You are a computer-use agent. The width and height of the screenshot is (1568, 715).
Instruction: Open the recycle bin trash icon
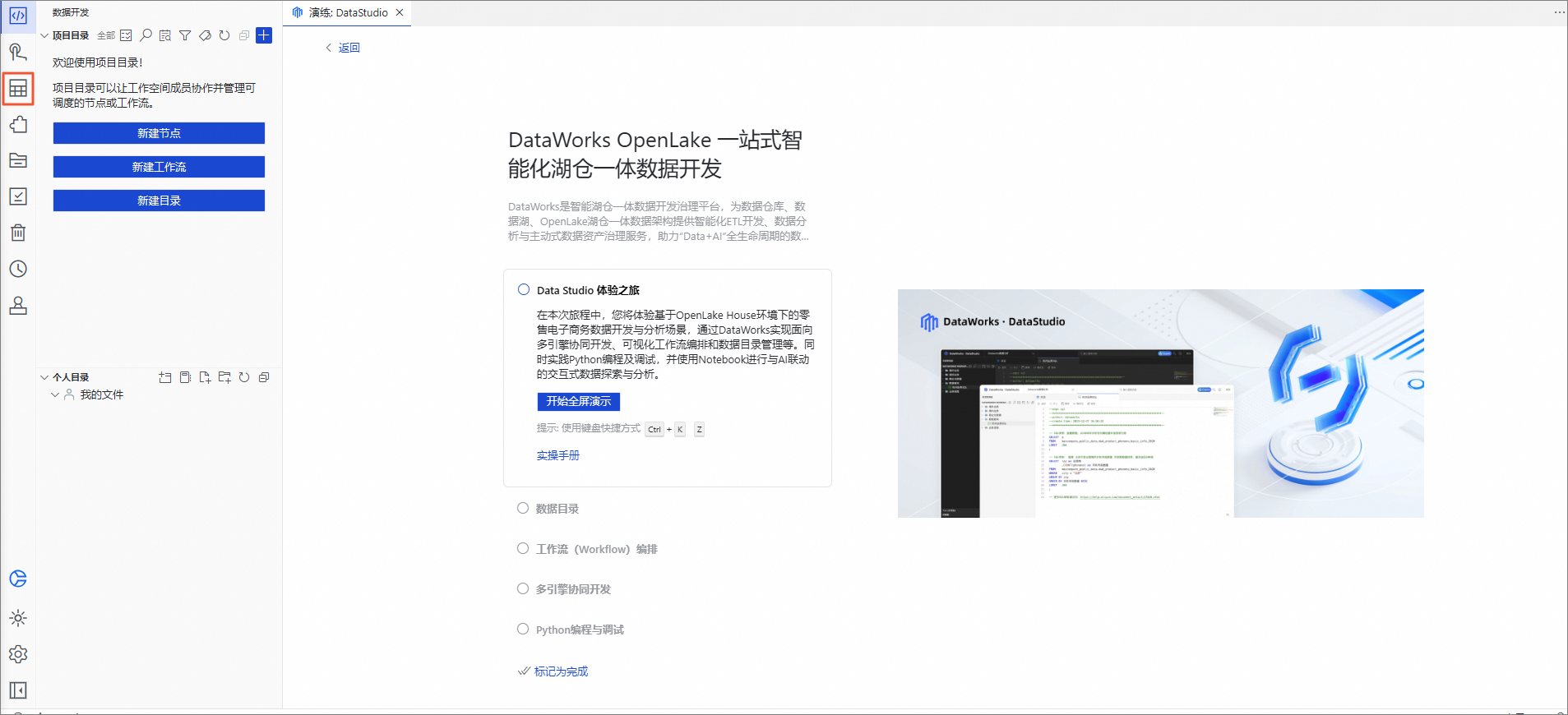[18, 233]
